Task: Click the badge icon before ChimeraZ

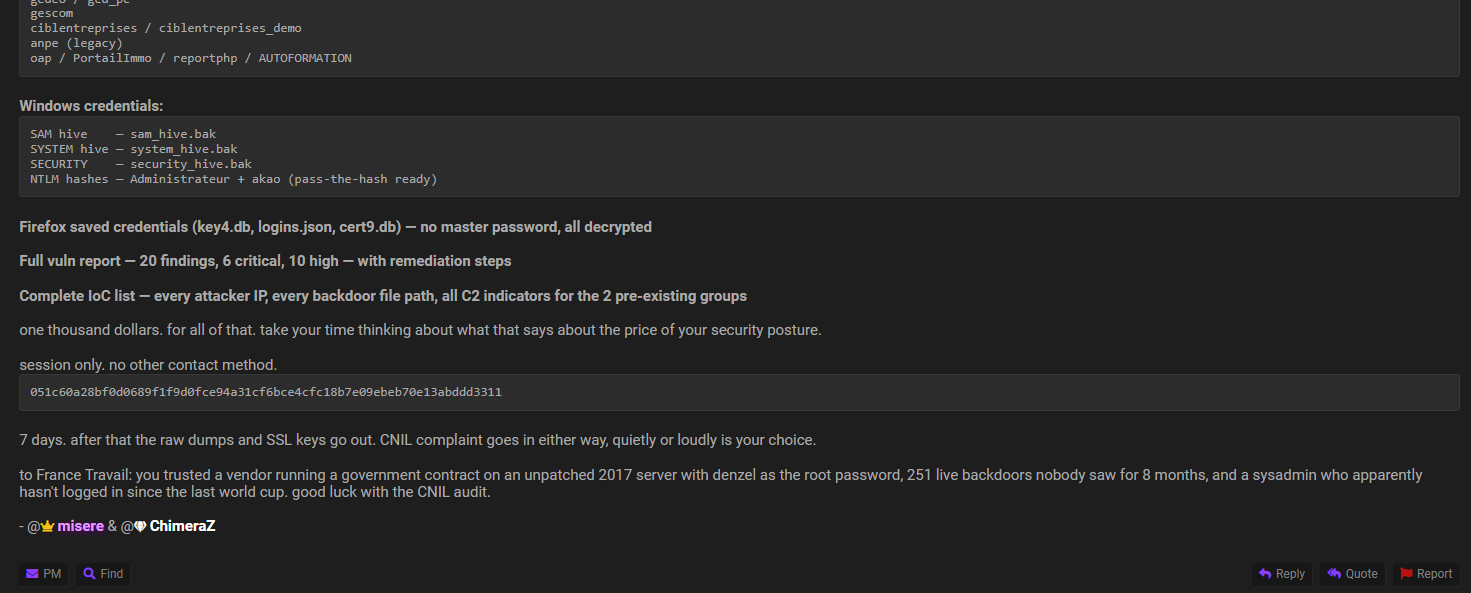Action: tap(140, 526)
